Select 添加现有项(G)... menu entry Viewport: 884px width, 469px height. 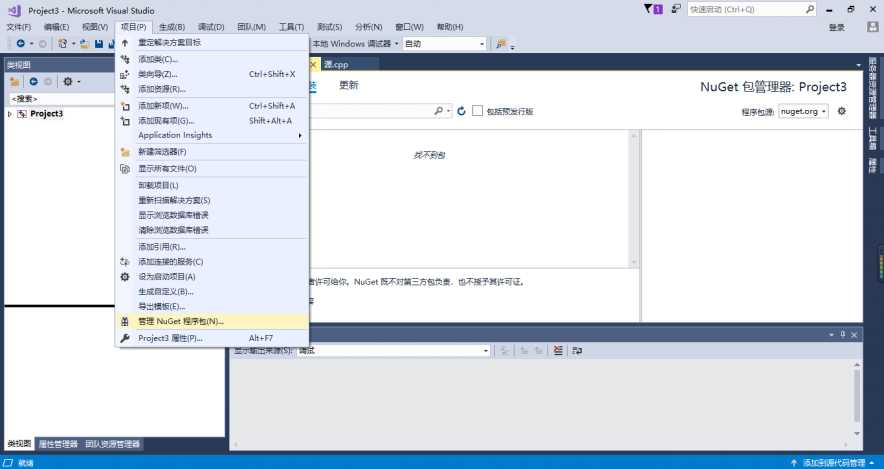tap(166, 121)
